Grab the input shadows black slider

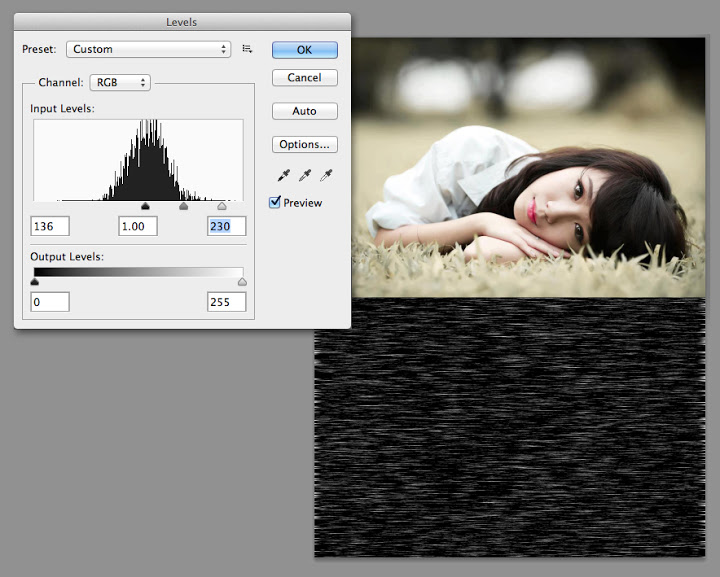click(145, 207)
